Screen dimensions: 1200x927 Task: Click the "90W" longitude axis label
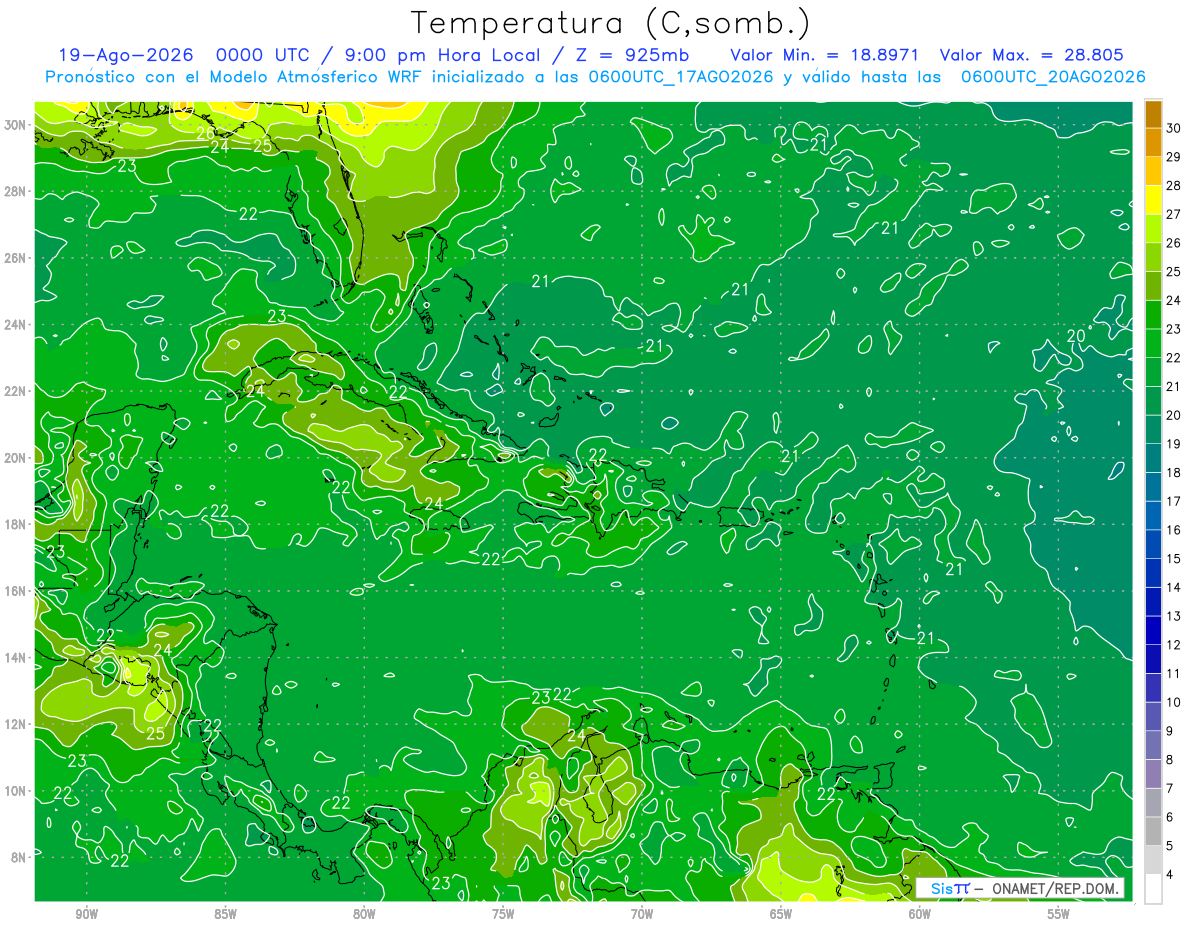(x=86, y=913)
